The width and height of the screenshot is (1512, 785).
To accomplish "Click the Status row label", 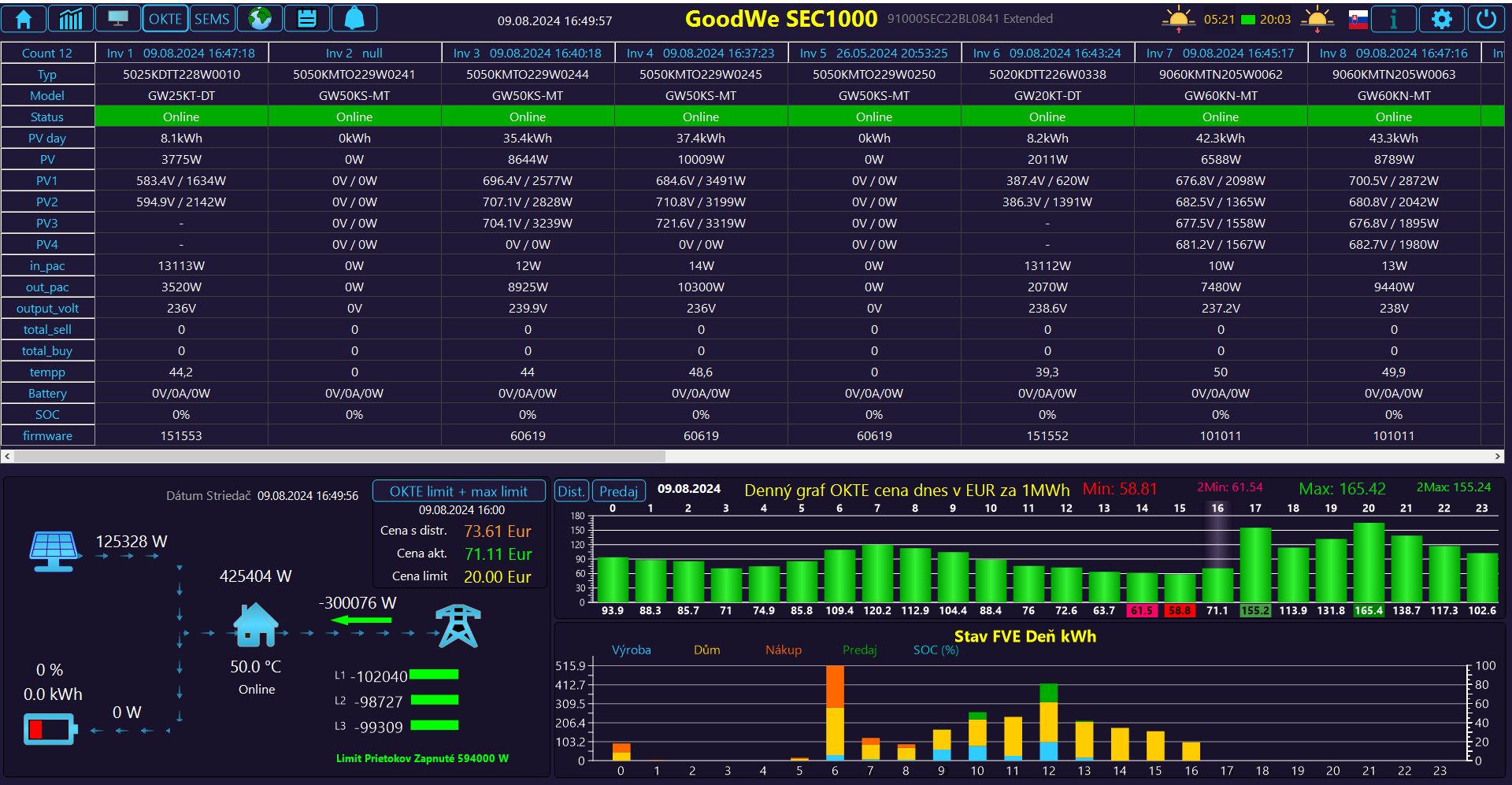I will [47, 117].
